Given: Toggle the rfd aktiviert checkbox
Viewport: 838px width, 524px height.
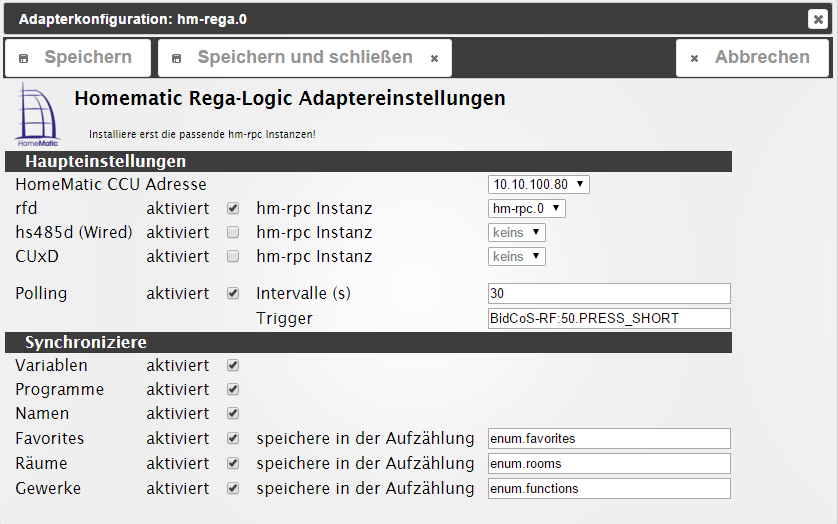Looking at the screenshot, I should coord(232,208).
